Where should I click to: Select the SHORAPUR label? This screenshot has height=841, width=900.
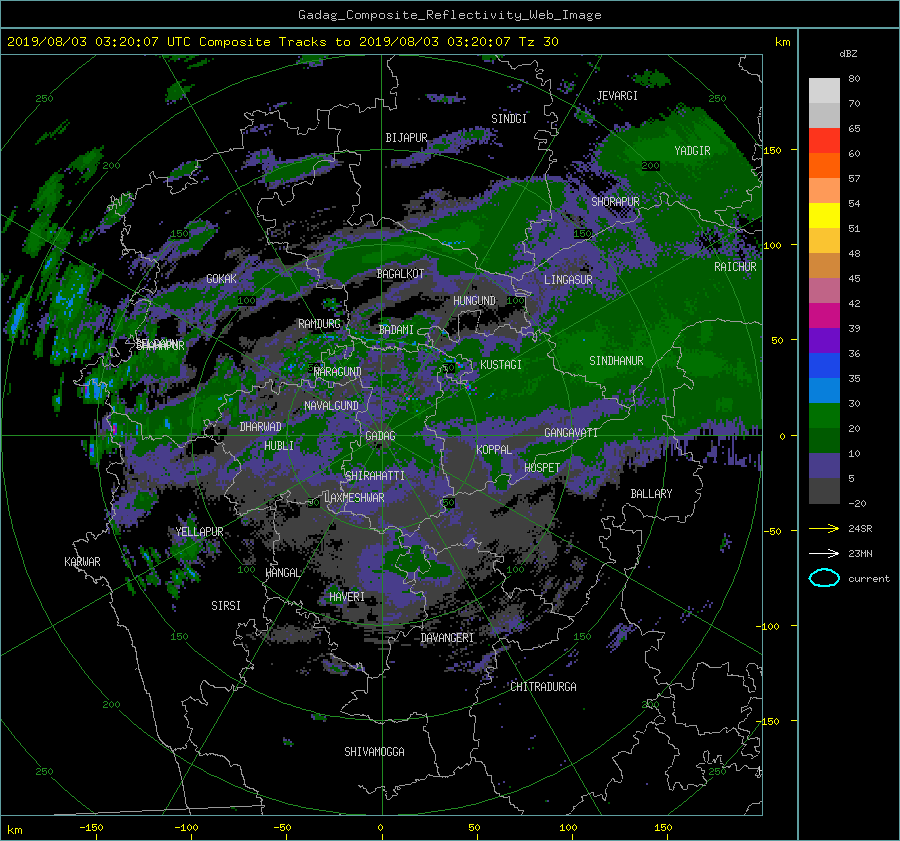[615, 202]
